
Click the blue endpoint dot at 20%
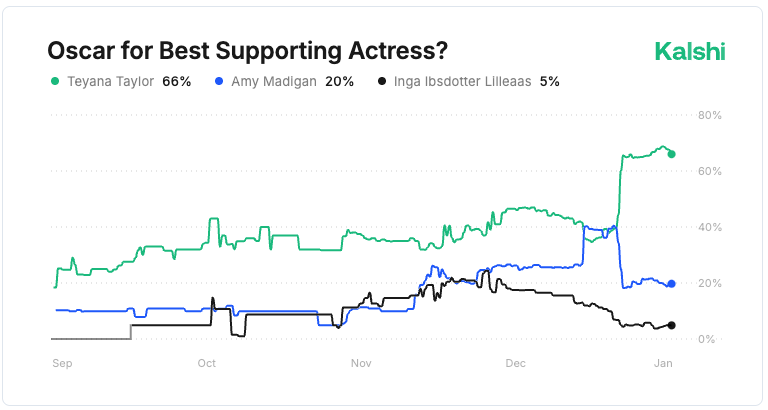pos(671,284)
